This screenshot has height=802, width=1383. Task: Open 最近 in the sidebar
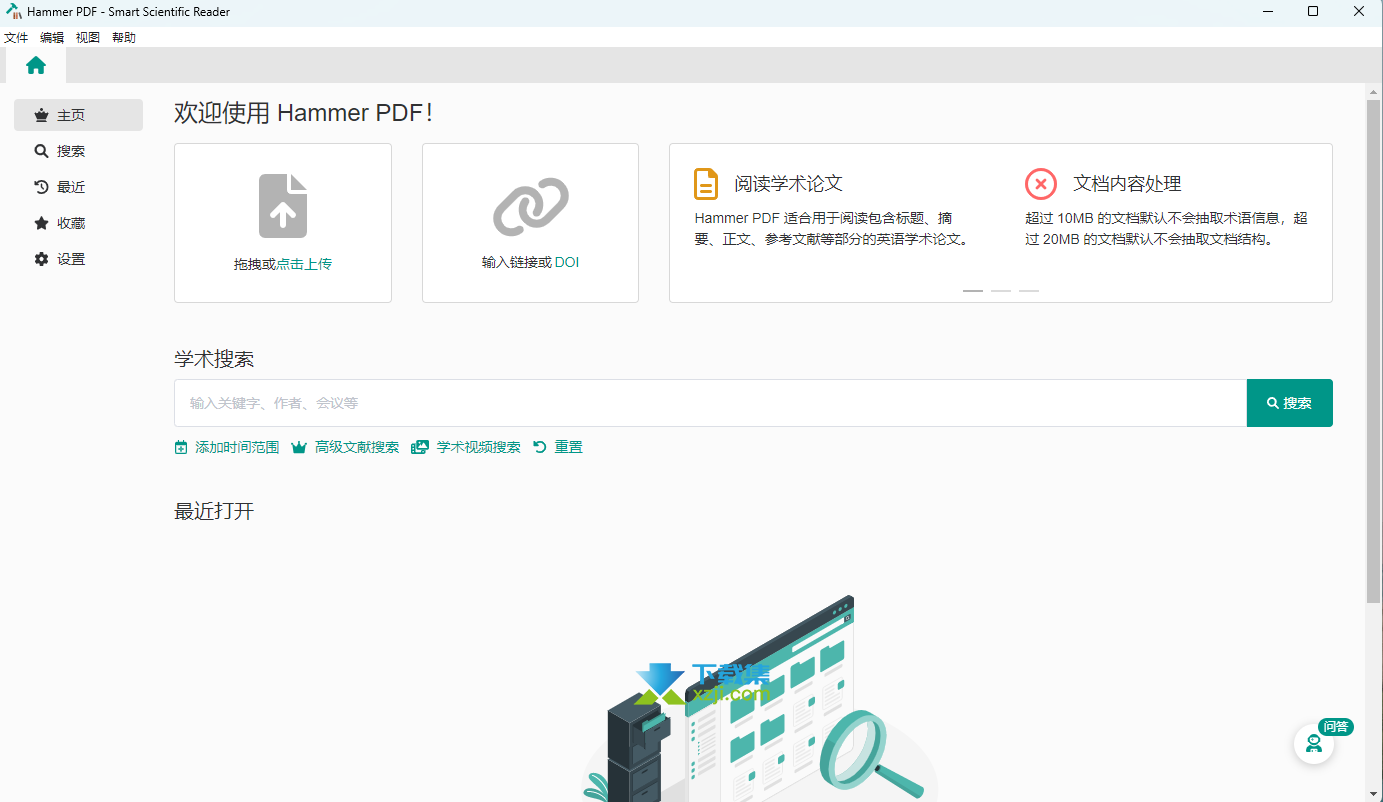tap(78, 187)
